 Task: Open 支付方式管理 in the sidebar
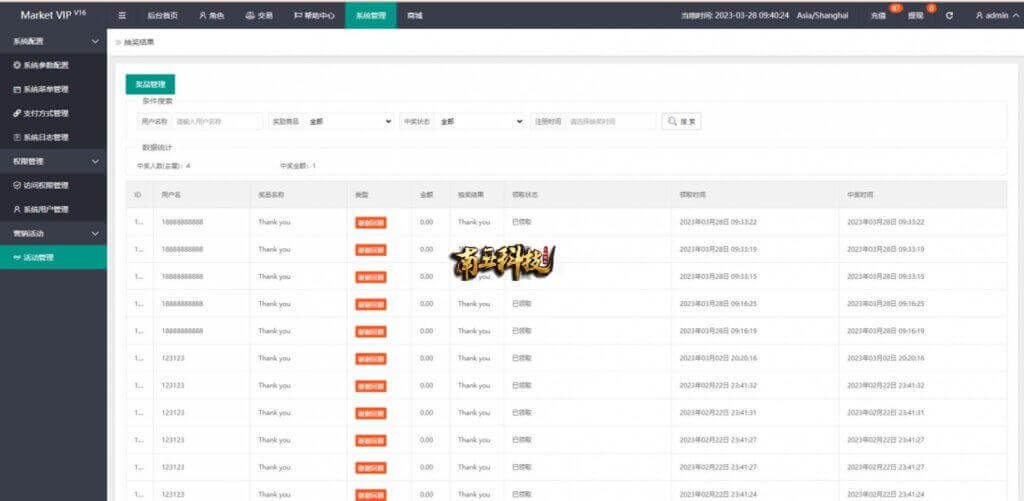[x=46, y=113]
